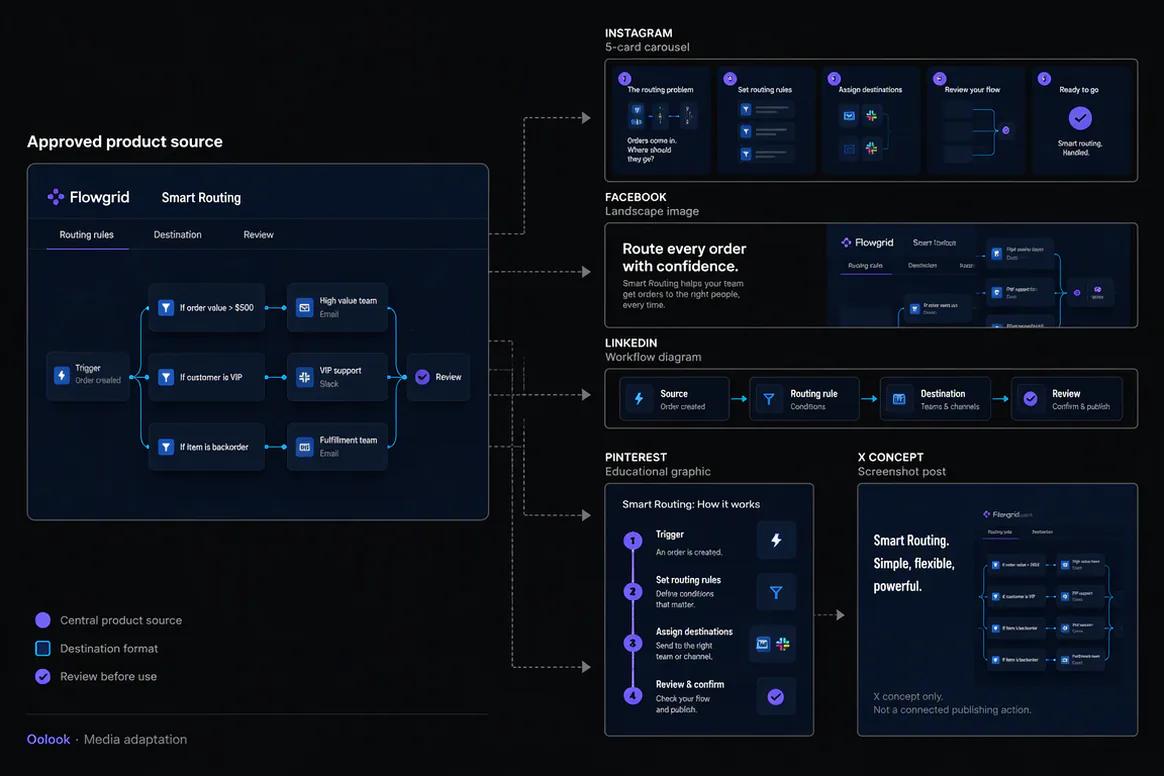Click the 'Approved product source' heading

click(x=125, y=141)
